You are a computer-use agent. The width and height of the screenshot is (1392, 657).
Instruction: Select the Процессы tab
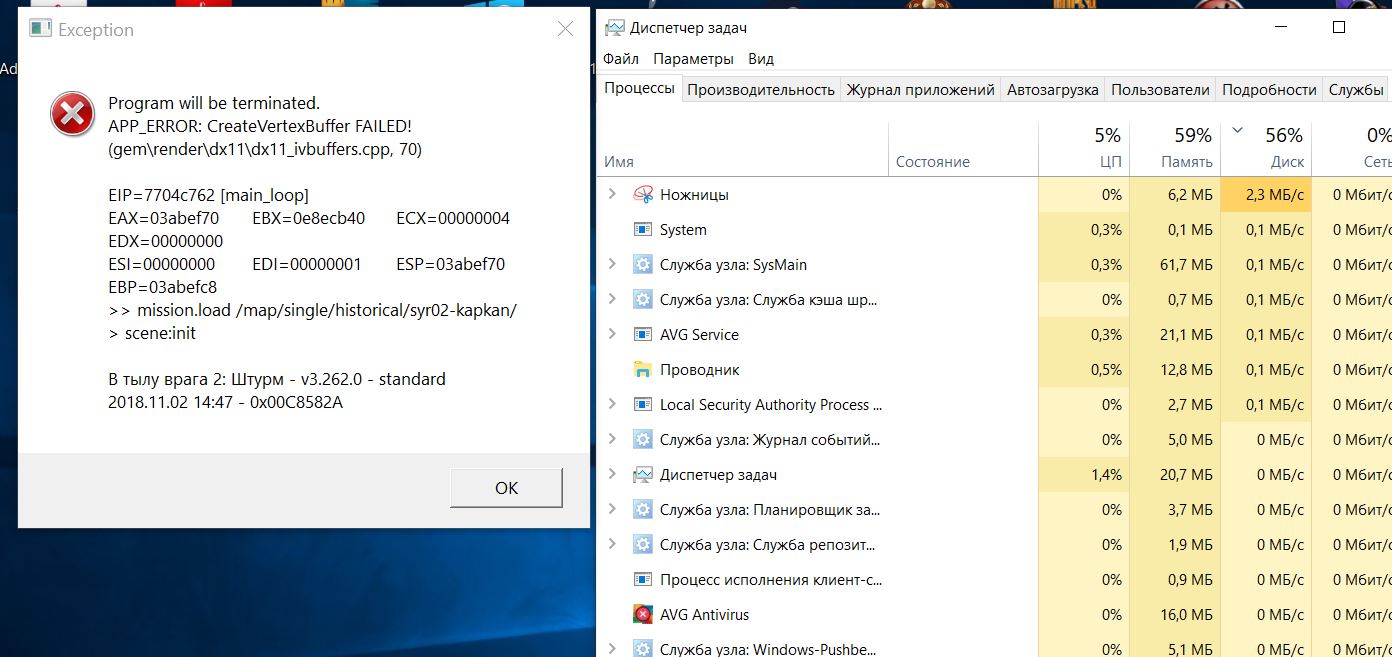coord(640,88)
